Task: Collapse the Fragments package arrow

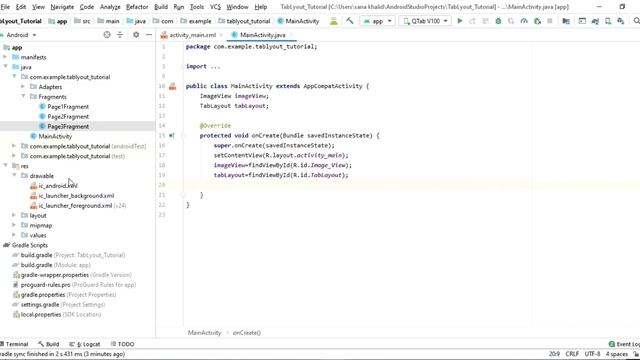Action: tap(23, 96)
